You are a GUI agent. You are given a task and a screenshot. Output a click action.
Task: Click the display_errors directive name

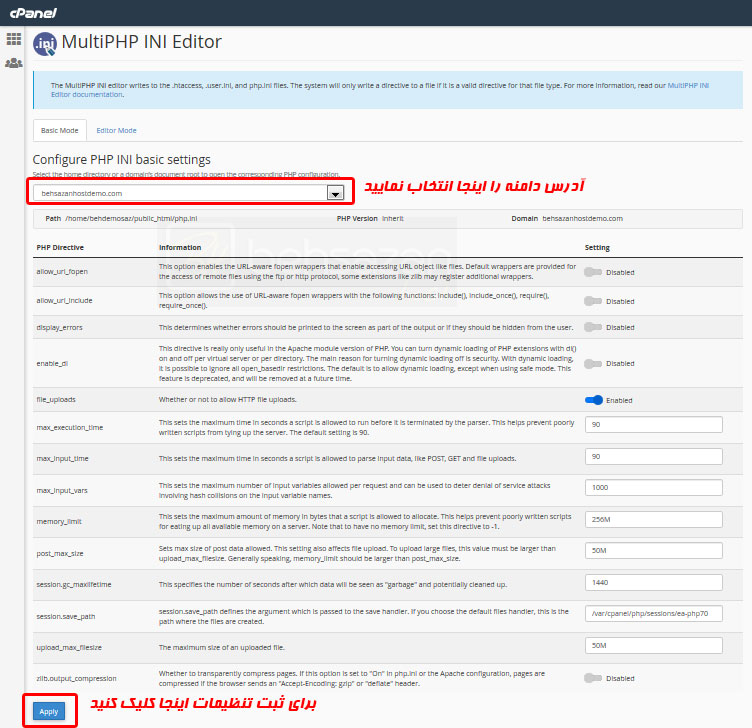point(59,327)
